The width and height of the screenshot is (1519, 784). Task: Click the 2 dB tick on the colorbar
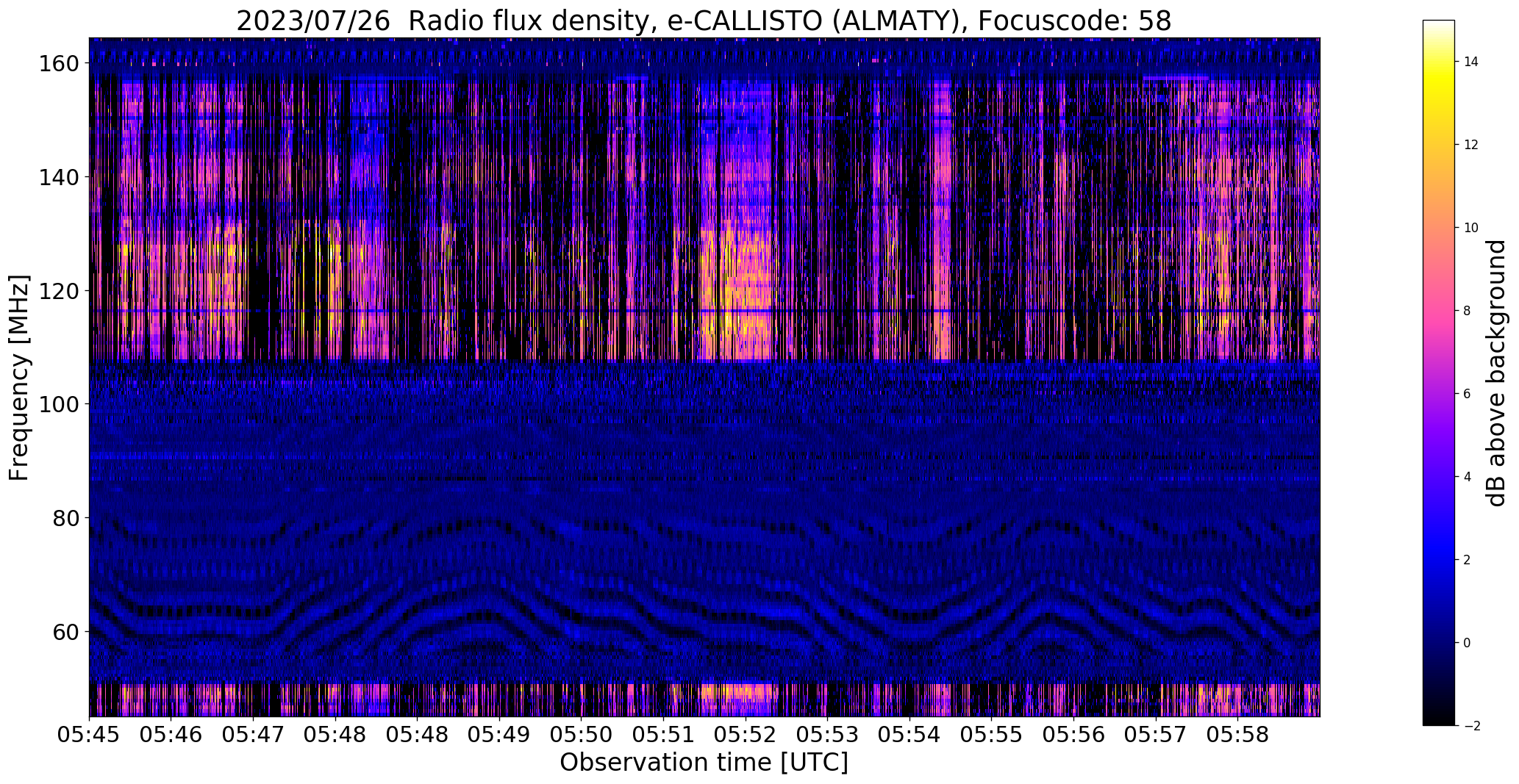click(1467, 560)
